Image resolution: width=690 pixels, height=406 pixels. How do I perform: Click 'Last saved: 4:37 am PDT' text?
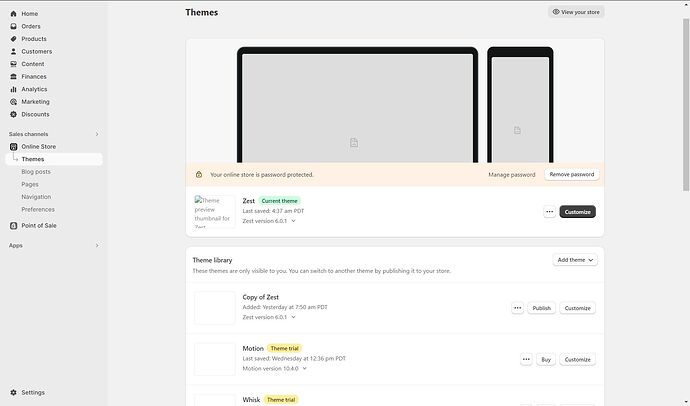(x=273, y=211)
